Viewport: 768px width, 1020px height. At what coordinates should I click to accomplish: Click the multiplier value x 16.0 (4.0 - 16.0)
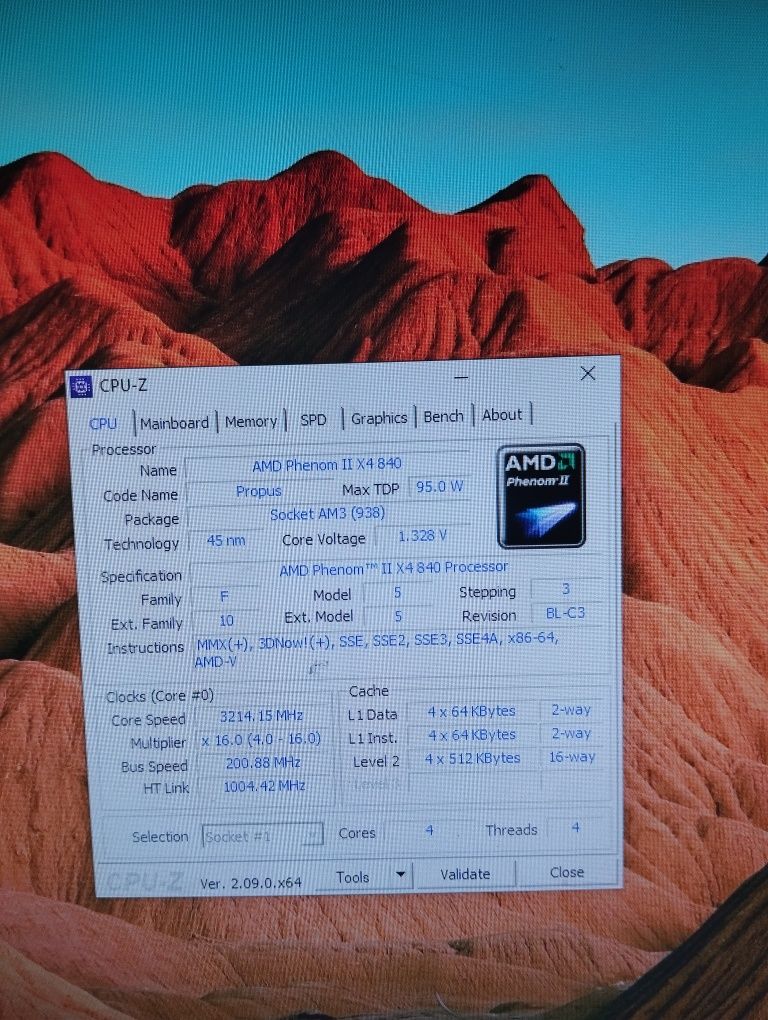tap(261, 740)
